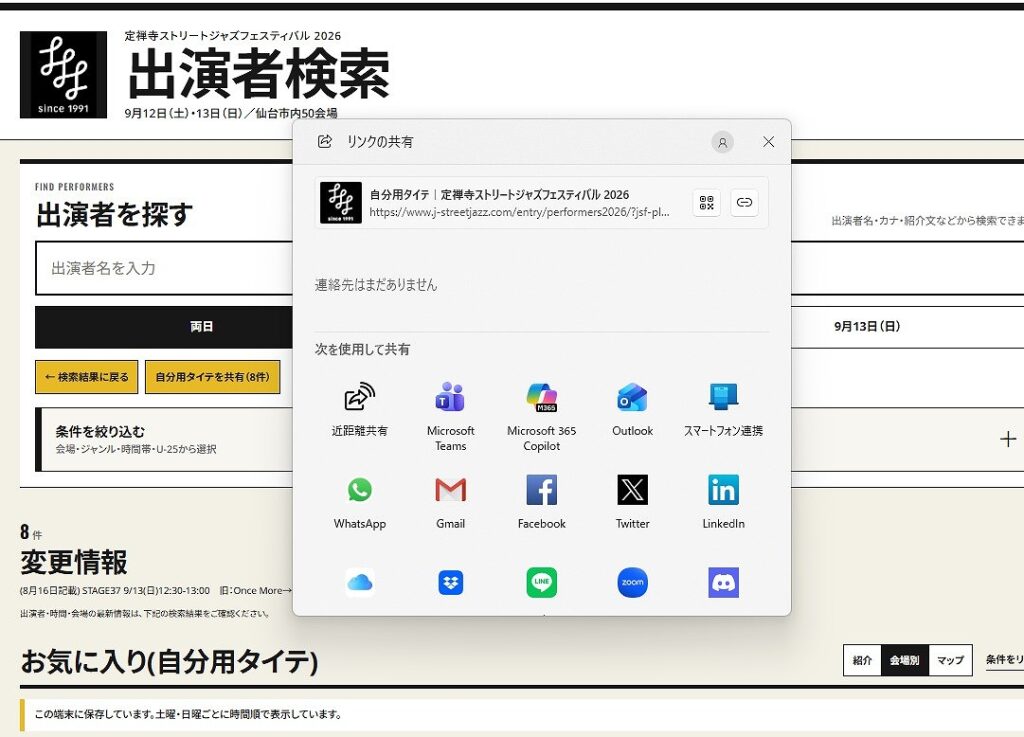Select the 9月13日(日) day filter tab
Image resolution: width=1024 pixels, height=737 pixels.
(867, 326)
